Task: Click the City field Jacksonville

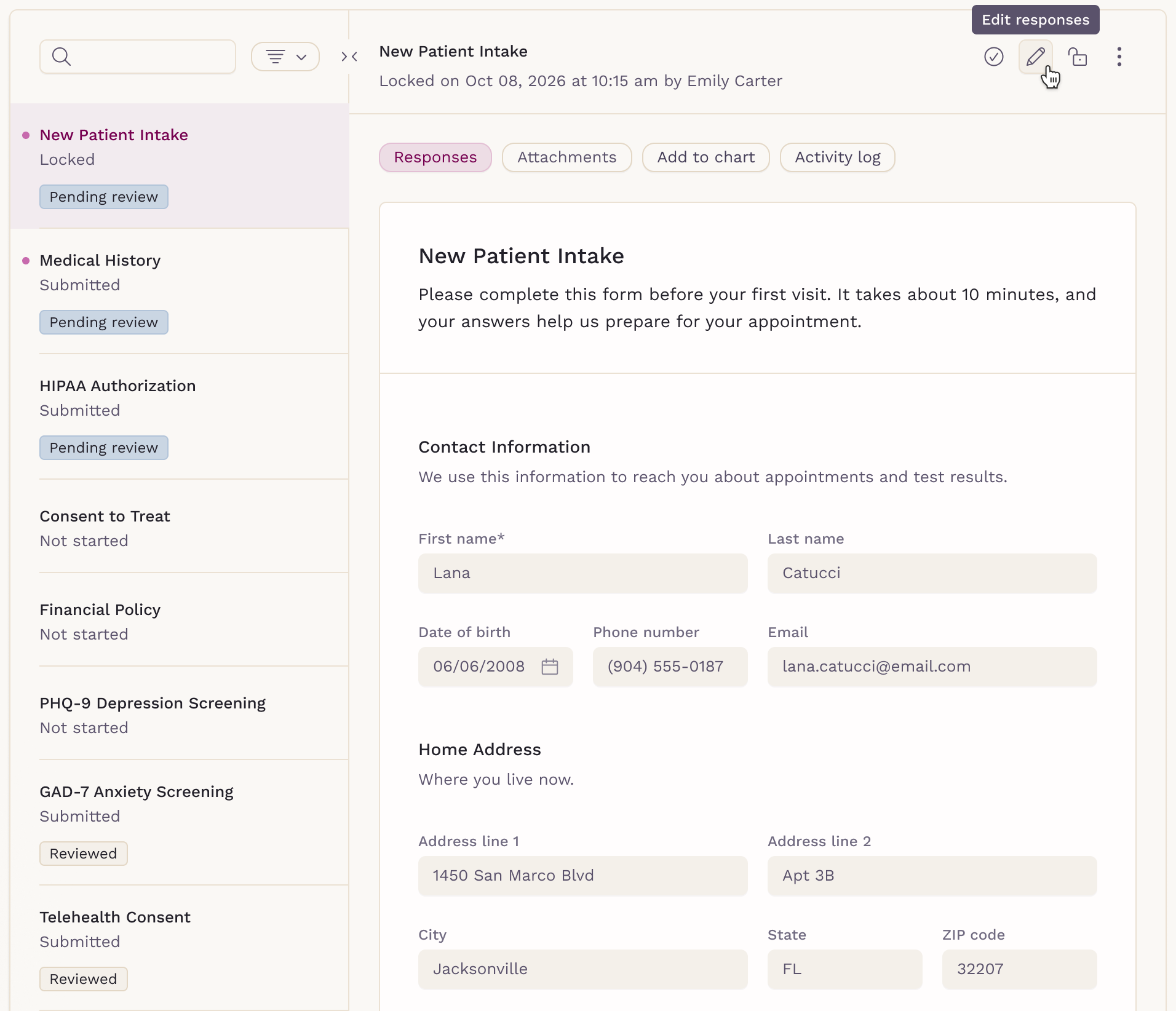Action: [583, 969]
